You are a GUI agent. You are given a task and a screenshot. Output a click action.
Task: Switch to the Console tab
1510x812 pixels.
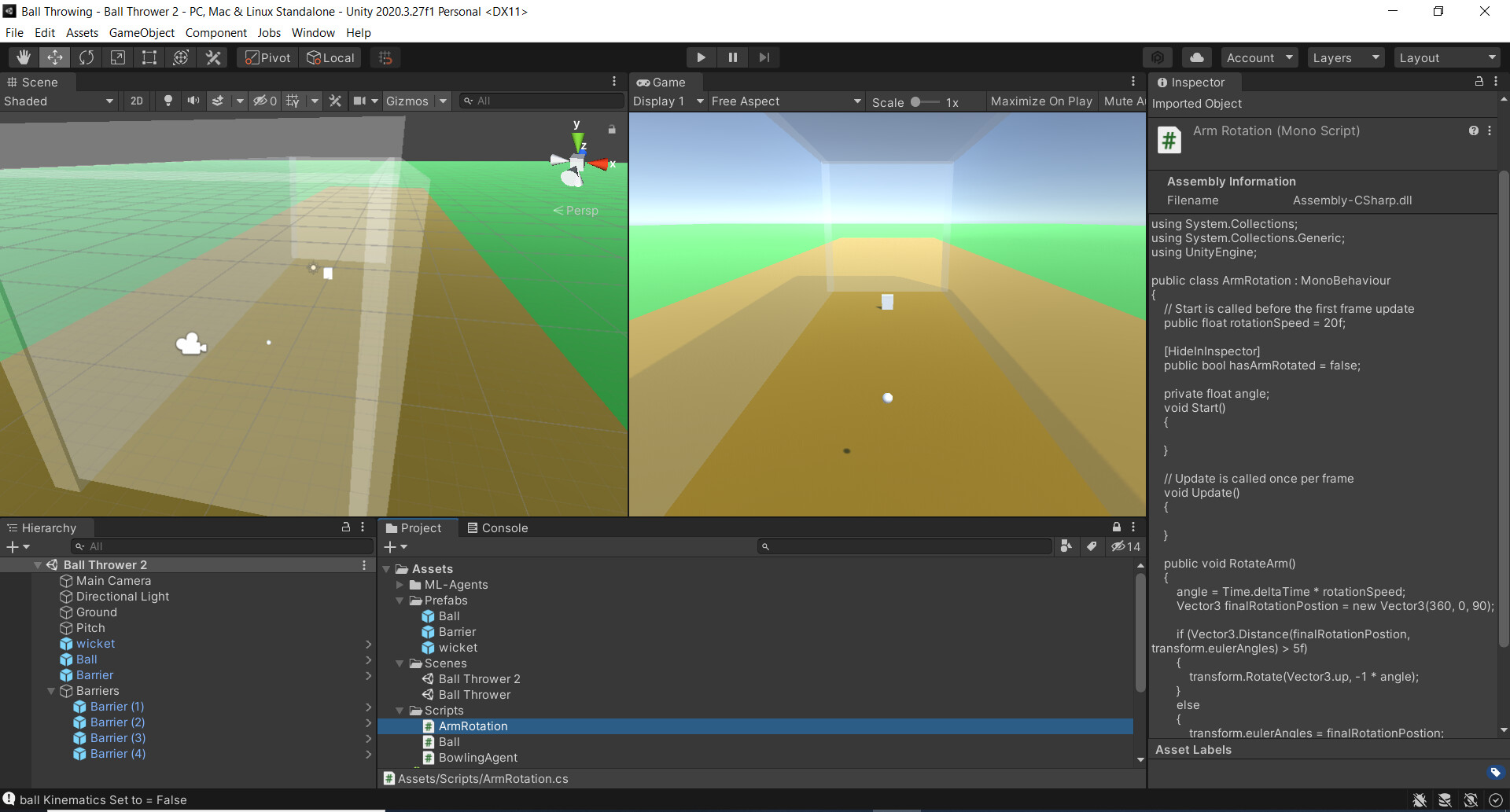pos(497,528)
